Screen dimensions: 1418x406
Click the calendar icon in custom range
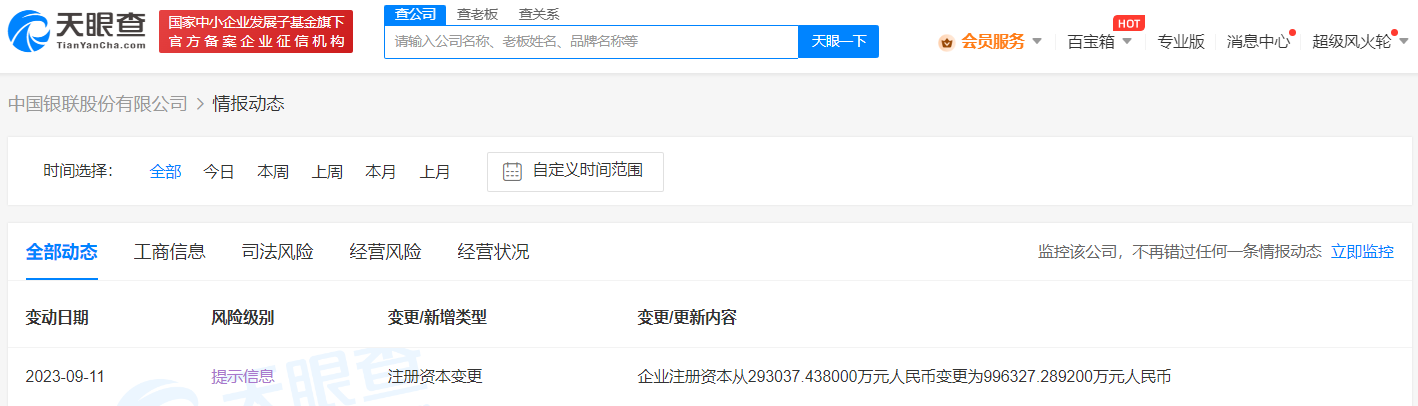(x=512, y=171)
